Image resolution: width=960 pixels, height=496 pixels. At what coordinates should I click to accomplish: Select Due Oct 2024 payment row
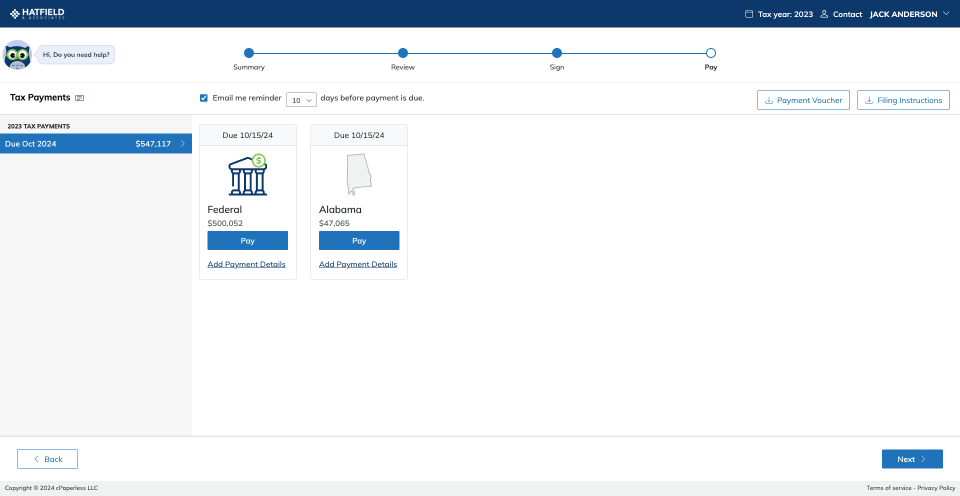pos(96,144)
